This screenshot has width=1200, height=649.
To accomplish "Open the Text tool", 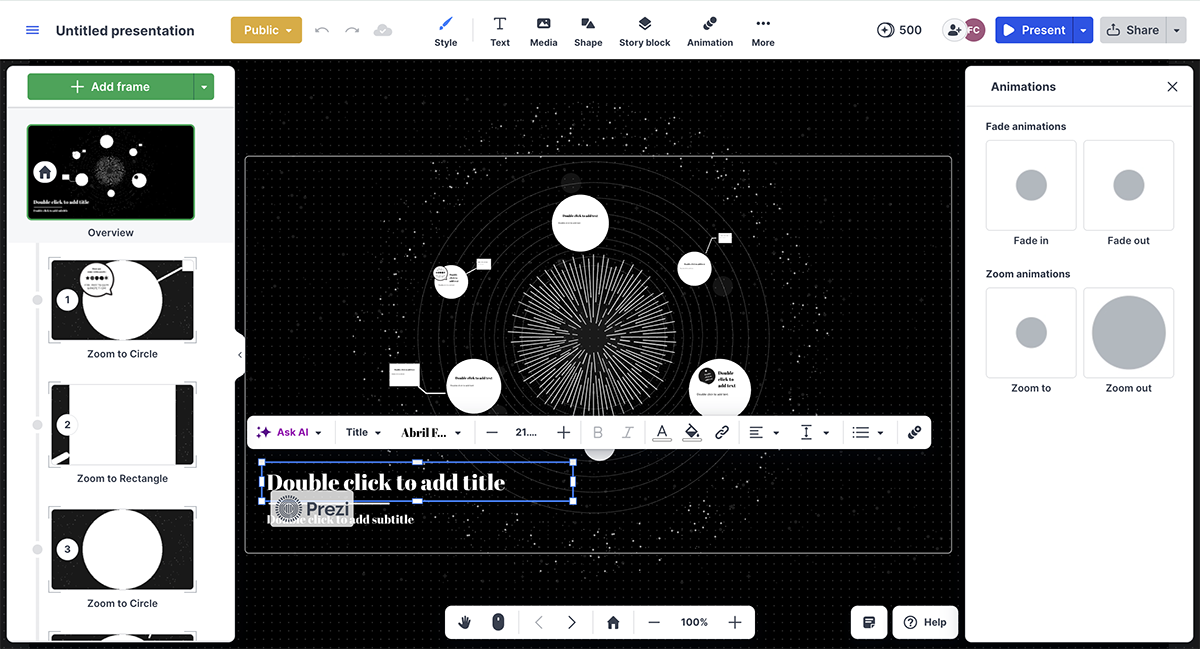I will [500, 31].
